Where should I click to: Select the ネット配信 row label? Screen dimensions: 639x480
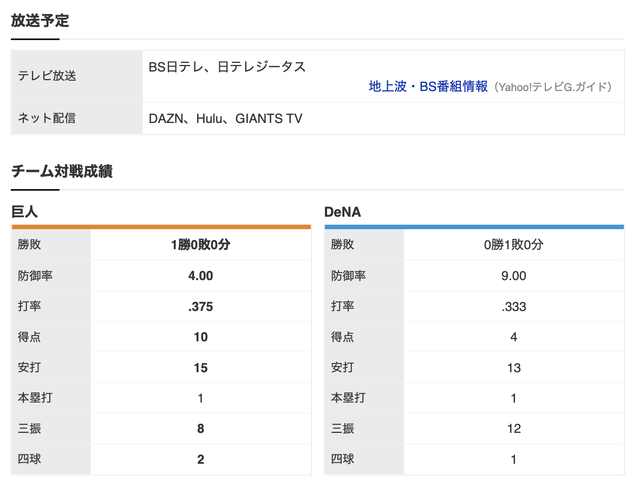coord(47,118)
